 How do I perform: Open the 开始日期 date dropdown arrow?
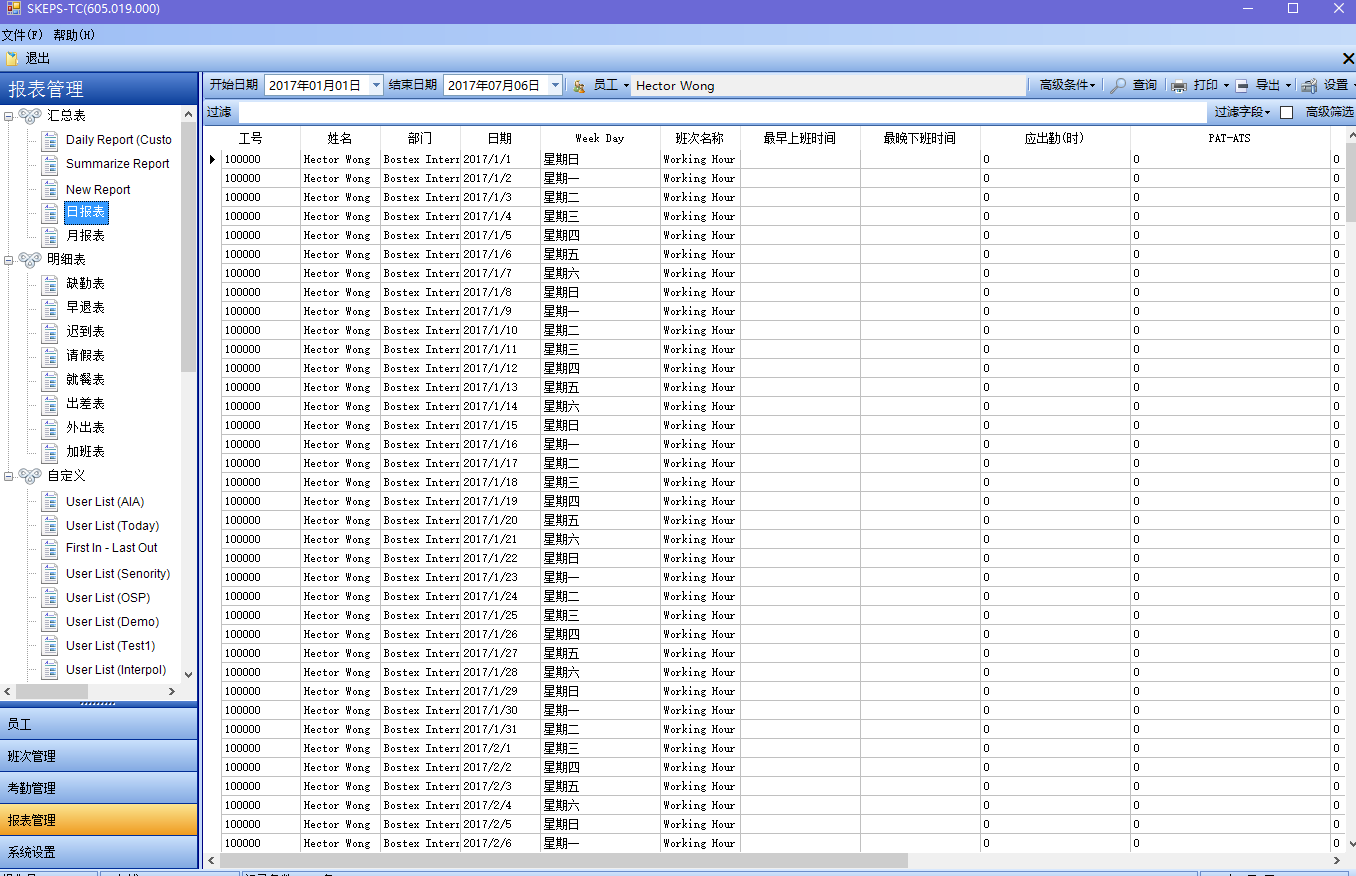pos(376,86)
